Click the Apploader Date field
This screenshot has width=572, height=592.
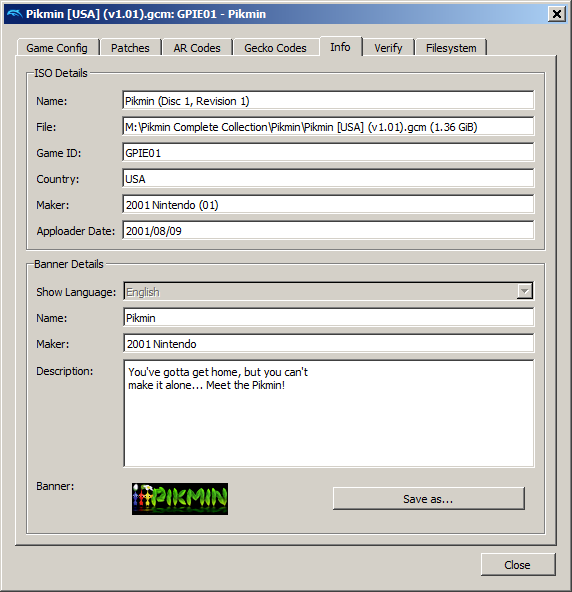point(328,231)
